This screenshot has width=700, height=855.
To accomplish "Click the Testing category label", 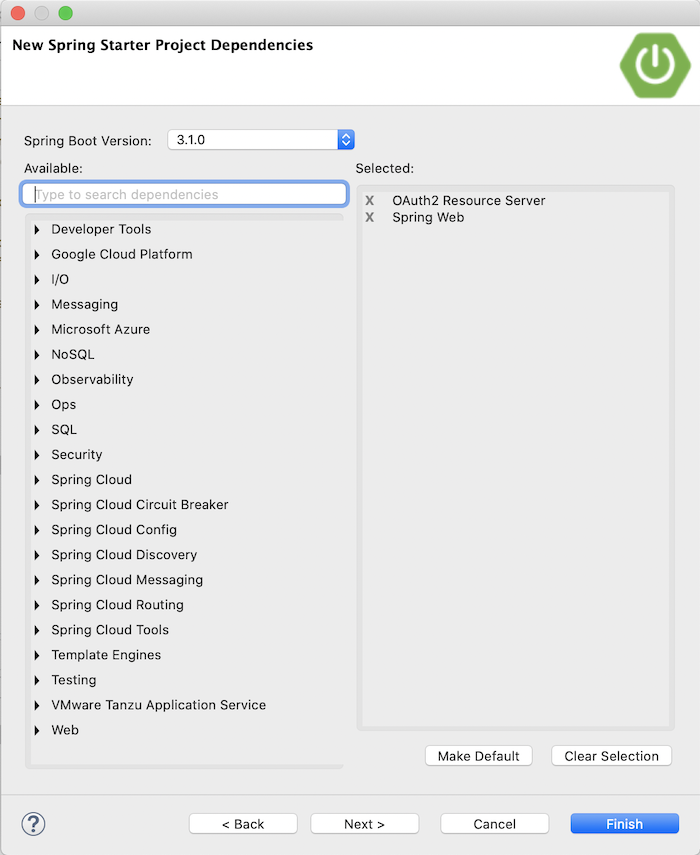I will (74, 680).
